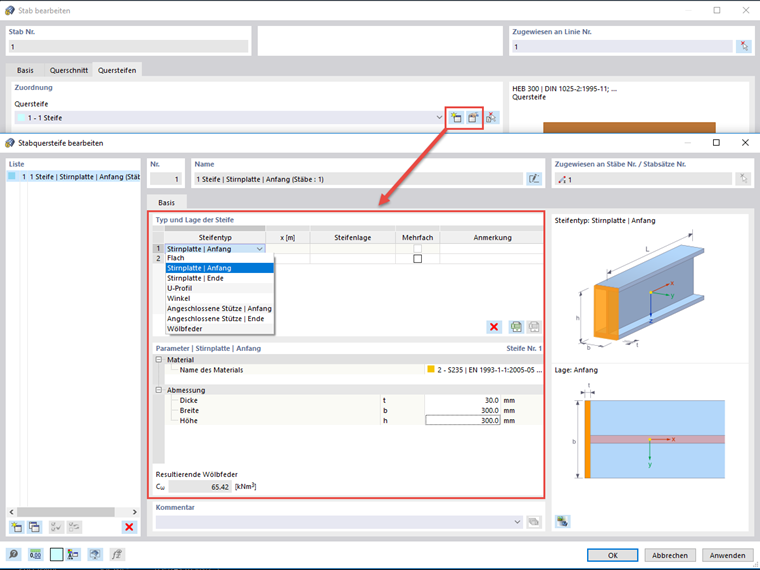Collapse the Abmessung group
The width and height of the screenshot is (760, 570).
pyautogui.click(x=158, y=390)
